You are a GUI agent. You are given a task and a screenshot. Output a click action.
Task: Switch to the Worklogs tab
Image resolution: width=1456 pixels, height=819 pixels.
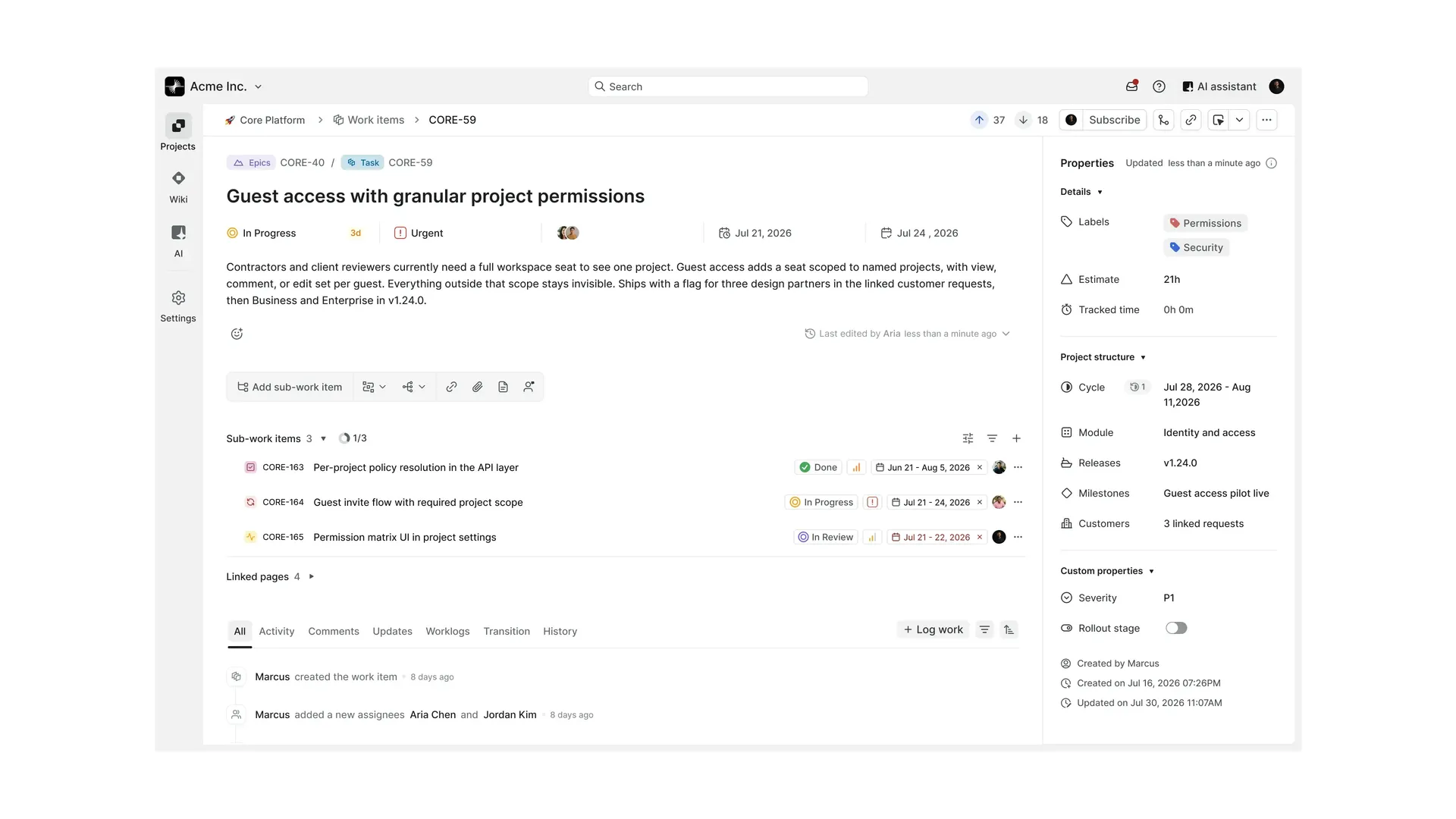click(x=447, y=631)
